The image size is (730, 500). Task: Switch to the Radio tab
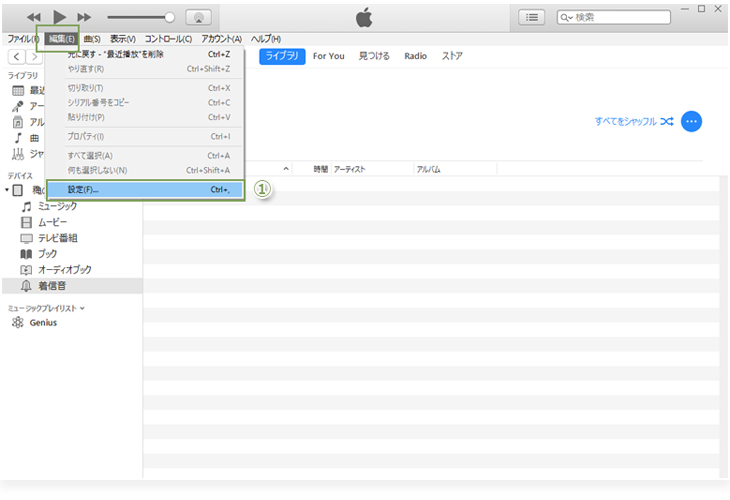tap(415, 56)
